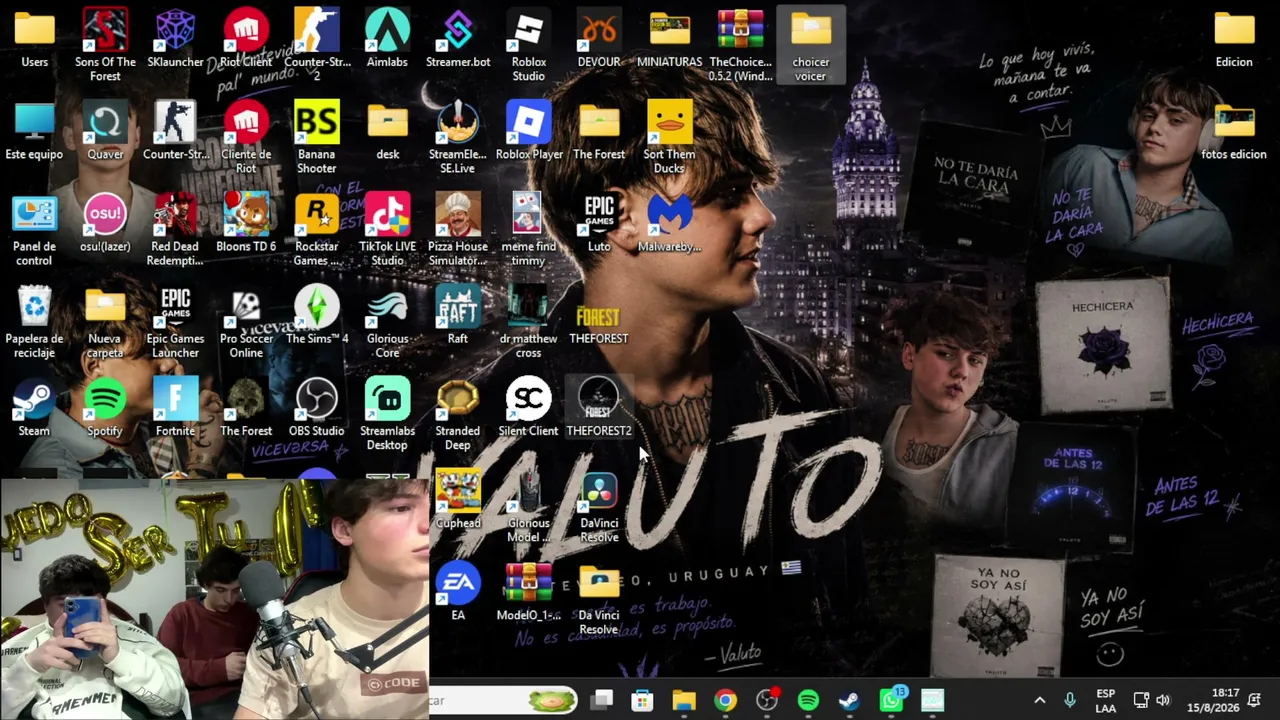Open TikTok LIVE Studio

tap(387, 229)
